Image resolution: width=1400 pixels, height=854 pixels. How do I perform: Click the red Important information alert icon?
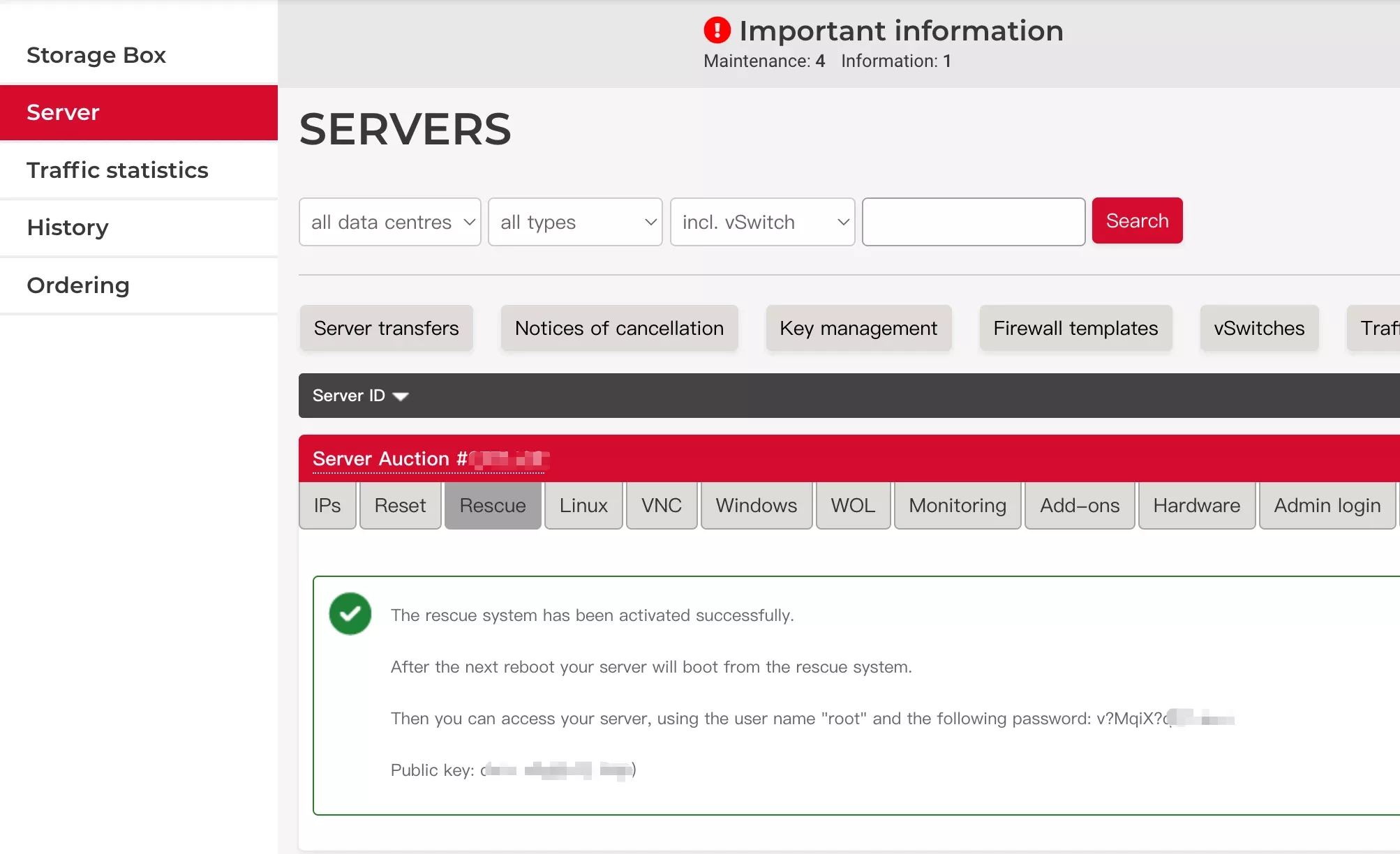(x=717, y=31)
